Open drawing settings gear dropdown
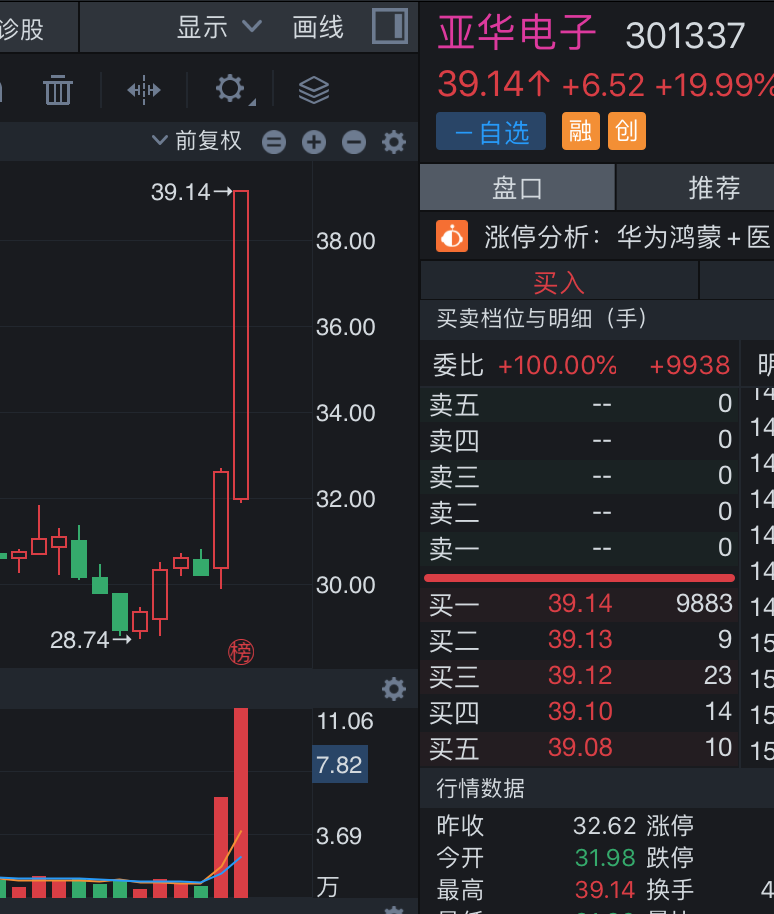The height and width of the screenshot is (914, 774). (232, 91)
